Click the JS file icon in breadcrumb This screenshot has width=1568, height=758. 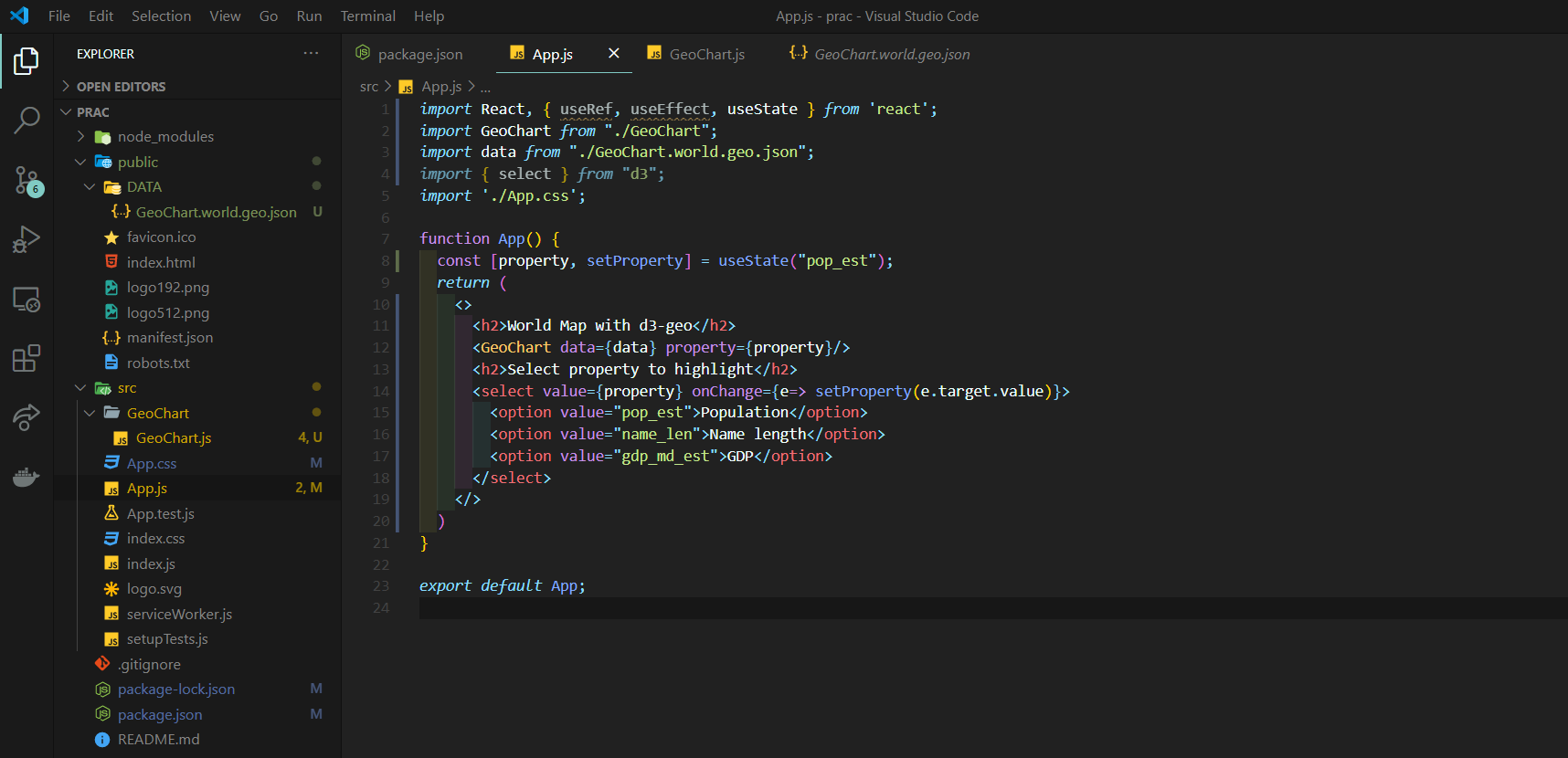(x=406, y=87)
